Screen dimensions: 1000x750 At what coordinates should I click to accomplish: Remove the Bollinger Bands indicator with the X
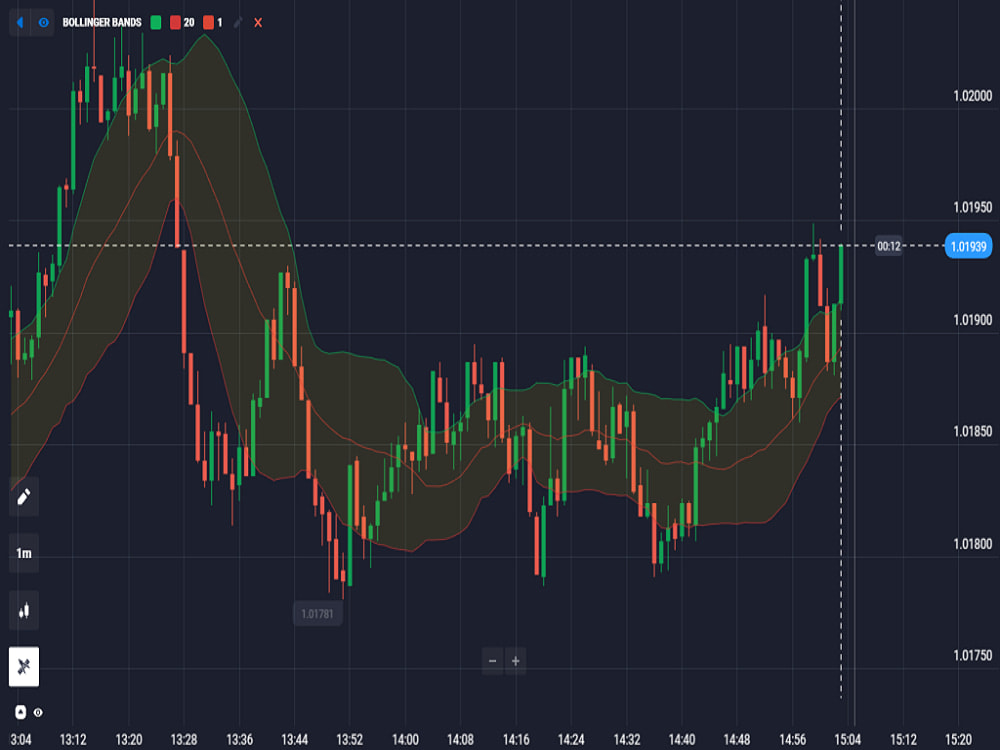[257, 22]
